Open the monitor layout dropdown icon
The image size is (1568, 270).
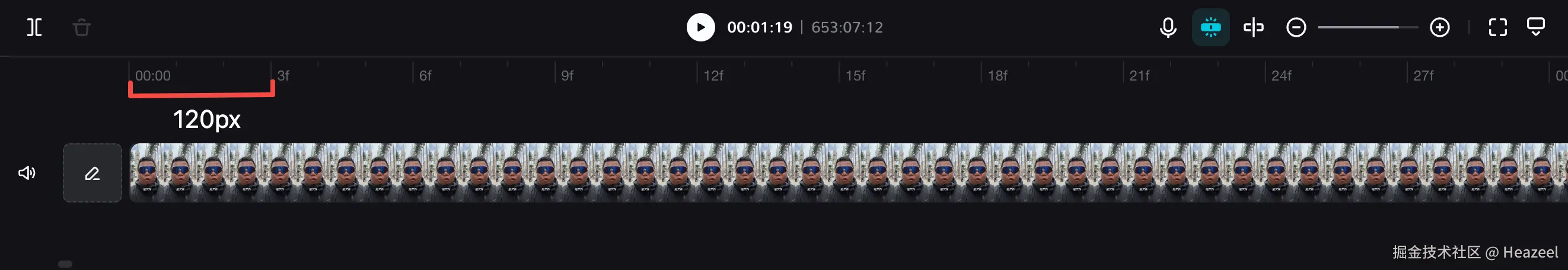1536,27
